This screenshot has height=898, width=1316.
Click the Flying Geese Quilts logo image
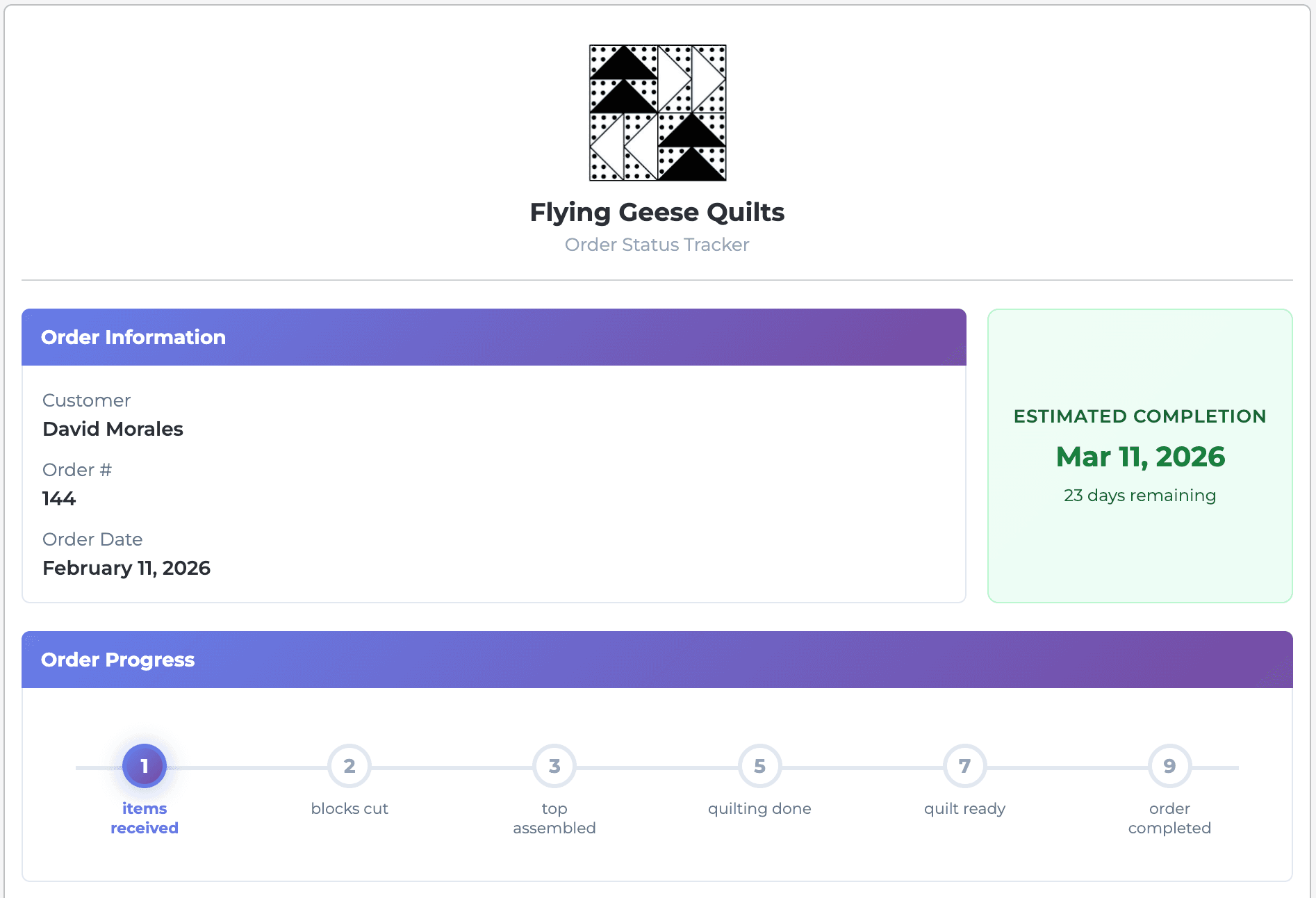[x=657, y=113]
